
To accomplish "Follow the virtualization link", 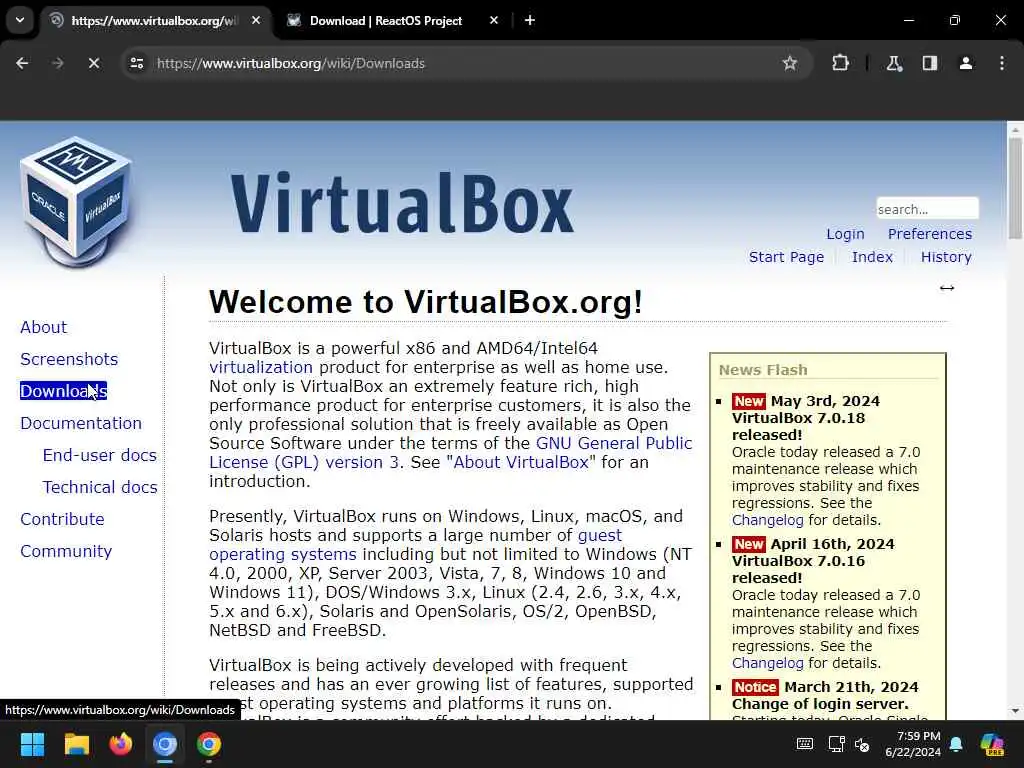I will (x=261, y=367).
